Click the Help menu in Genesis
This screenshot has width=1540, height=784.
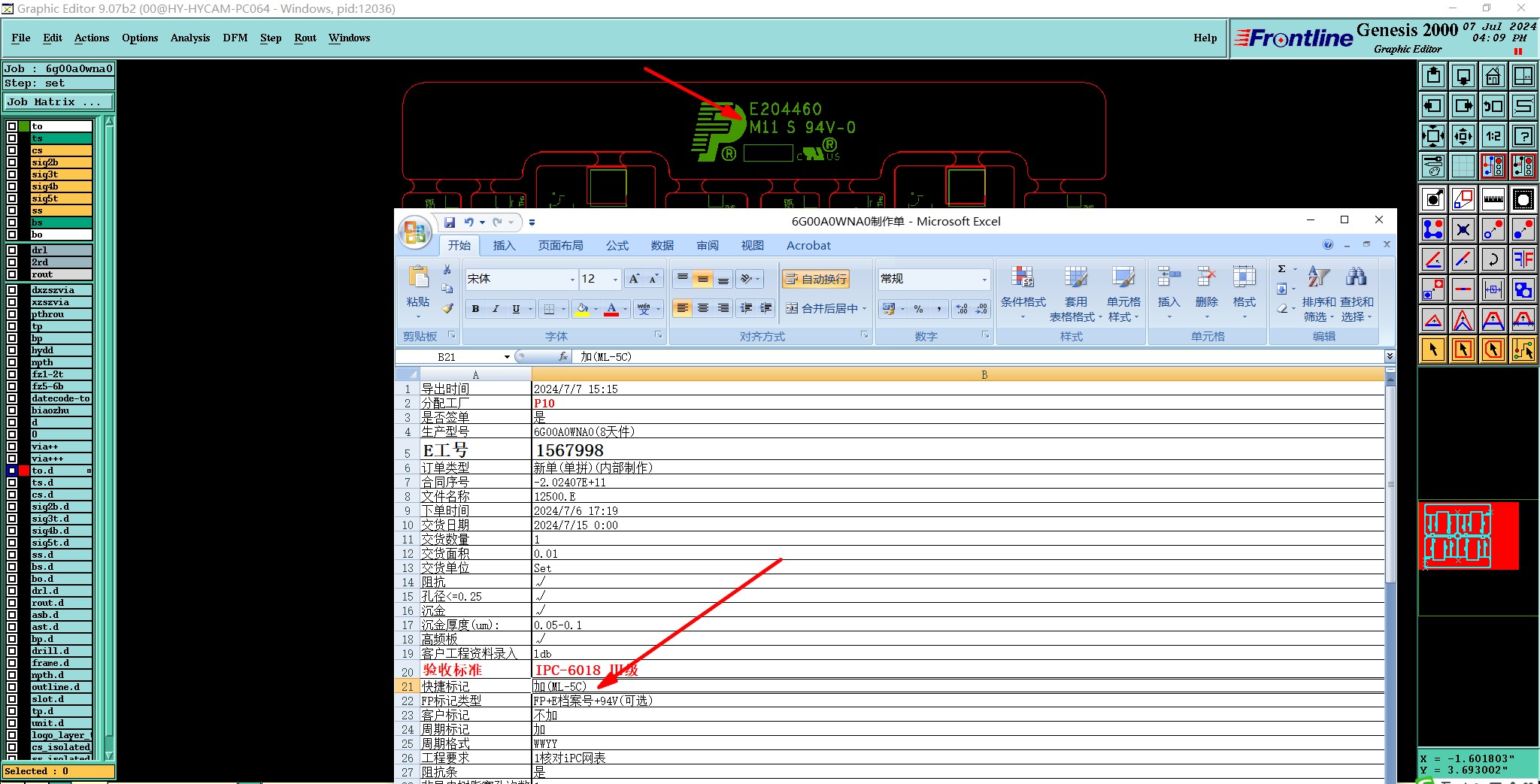pos(1205,38)
